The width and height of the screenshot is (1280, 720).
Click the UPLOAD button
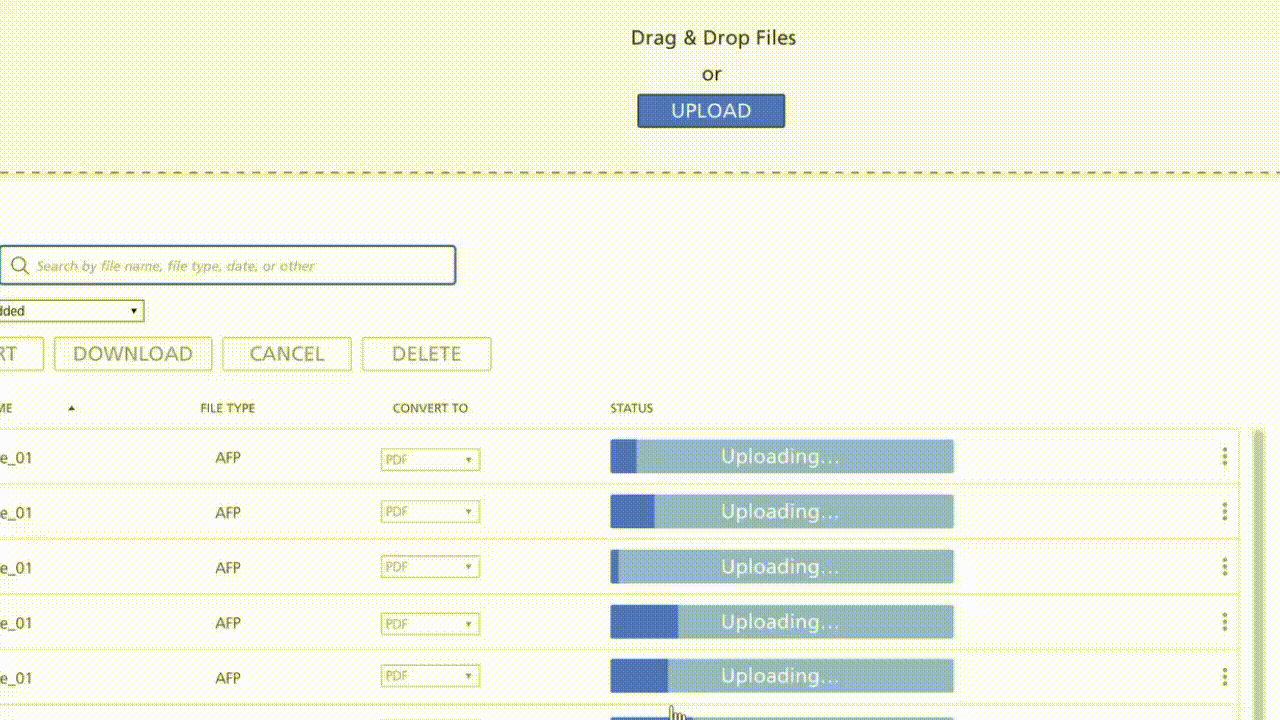tap(711, 110)
